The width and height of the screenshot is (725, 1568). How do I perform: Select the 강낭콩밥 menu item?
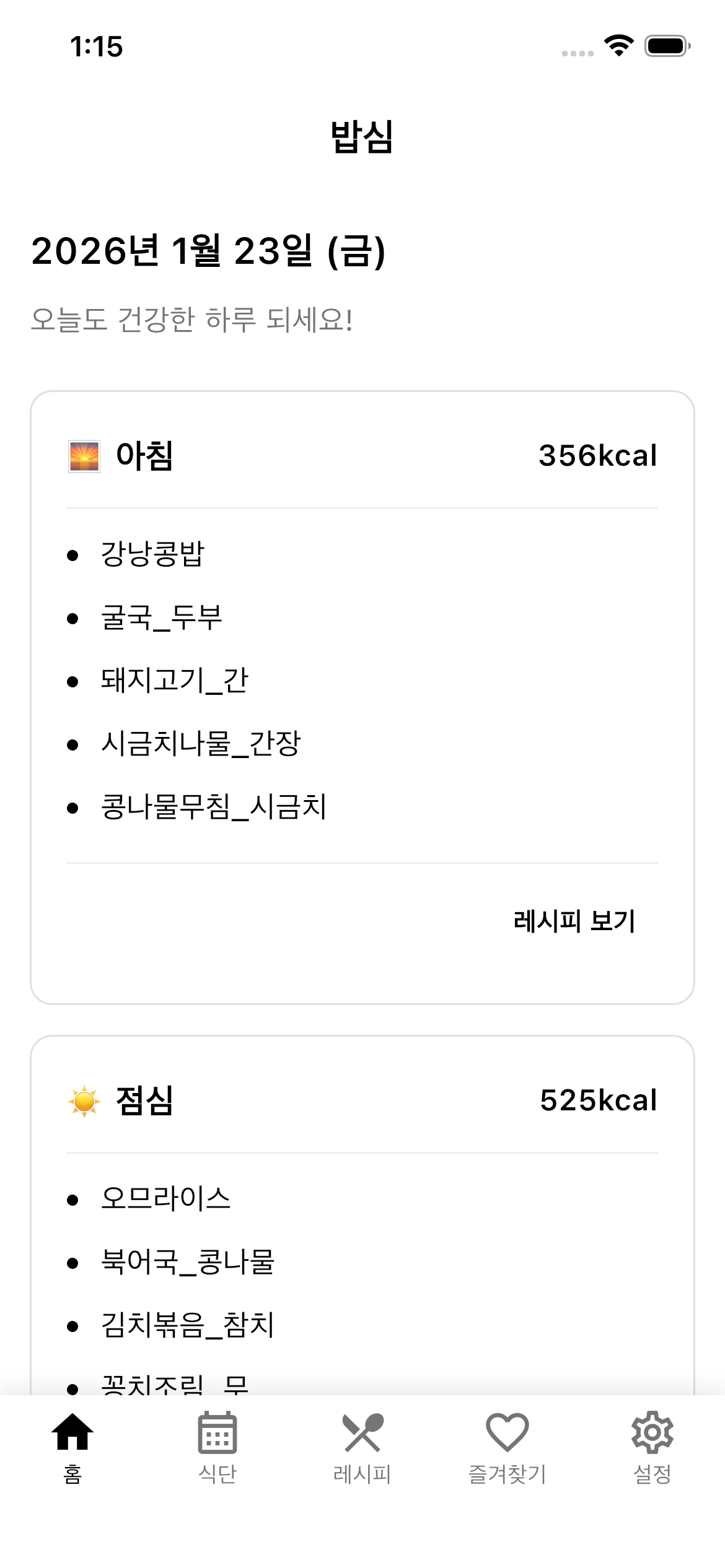[x=152, y=554]
